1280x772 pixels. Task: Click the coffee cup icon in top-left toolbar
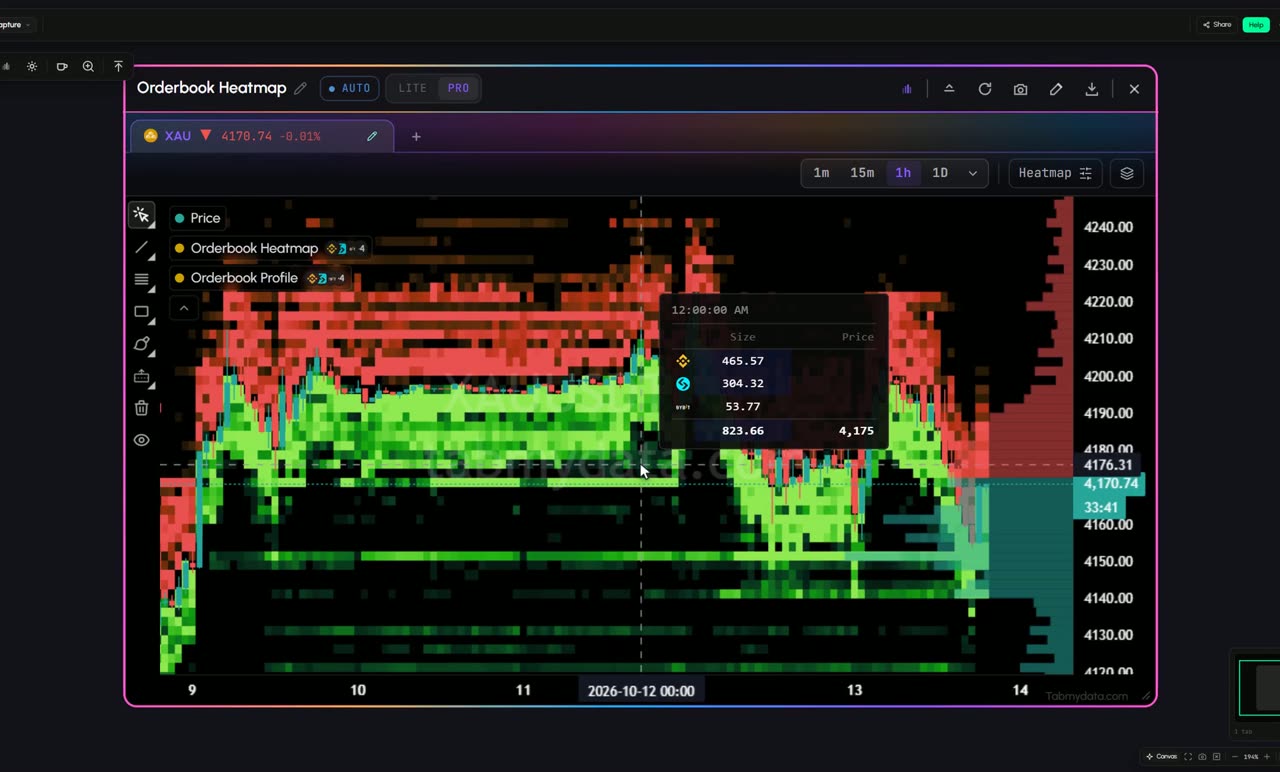[x=61, y=66]
